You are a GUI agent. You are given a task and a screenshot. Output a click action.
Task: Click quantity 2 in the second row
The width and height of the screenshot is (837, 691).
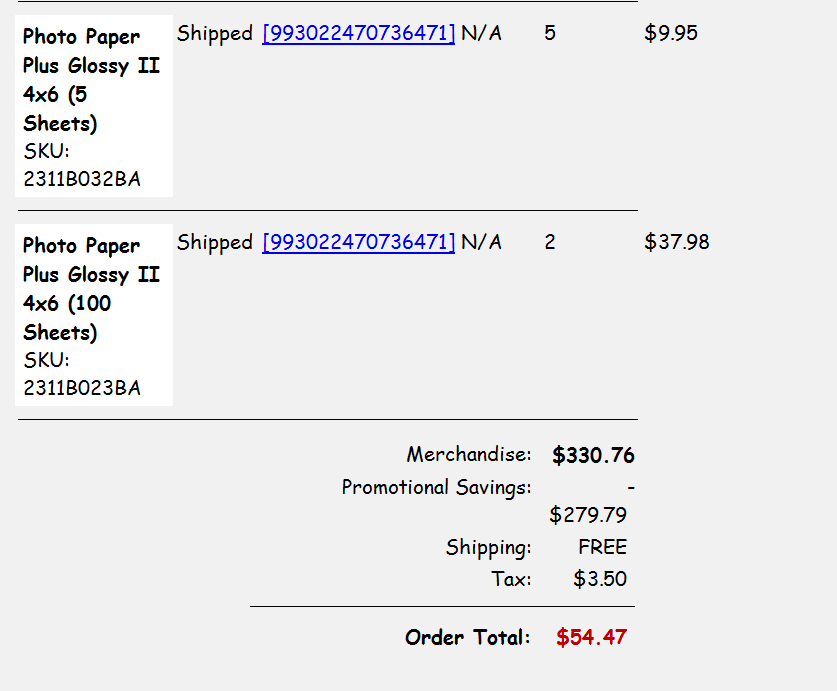[550, 243]
